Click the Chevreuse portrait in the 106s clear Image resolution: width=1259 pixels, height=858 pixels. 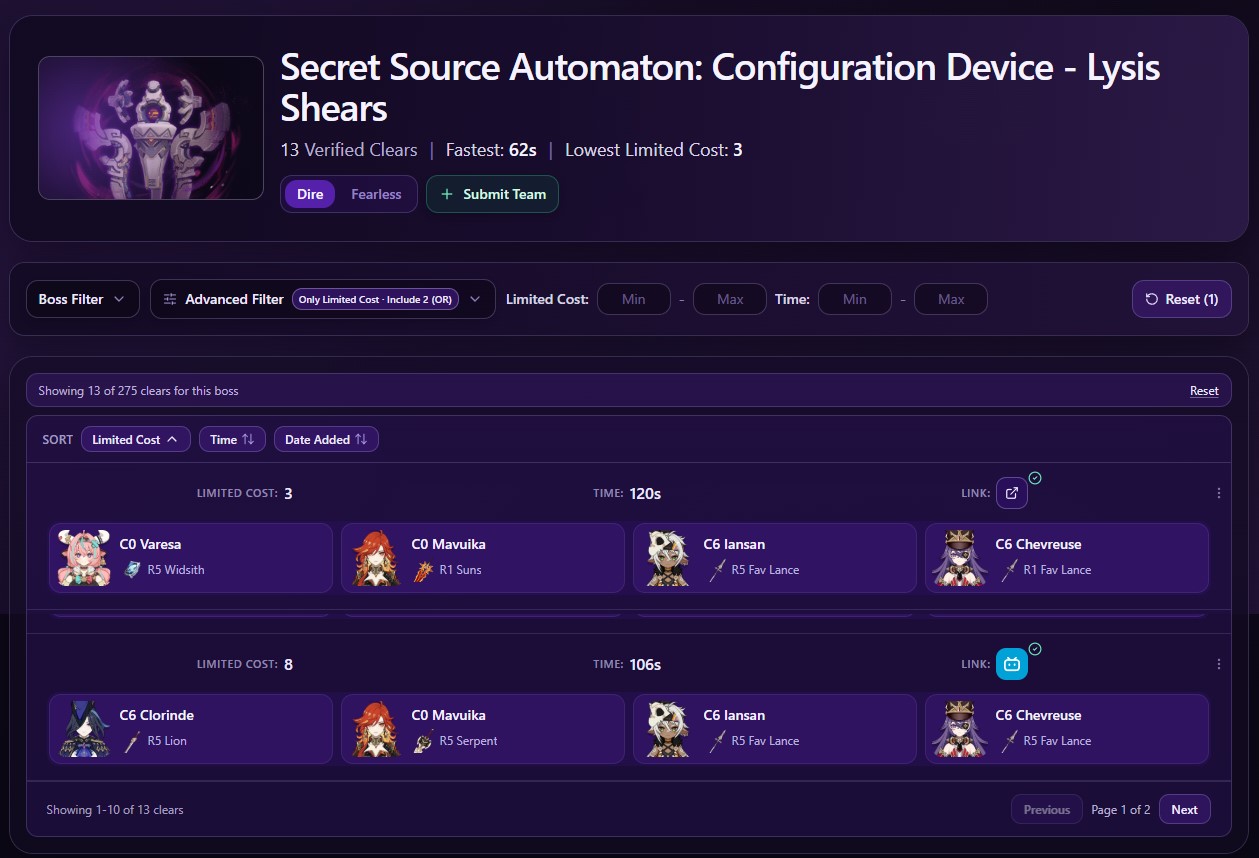point(960,729)
